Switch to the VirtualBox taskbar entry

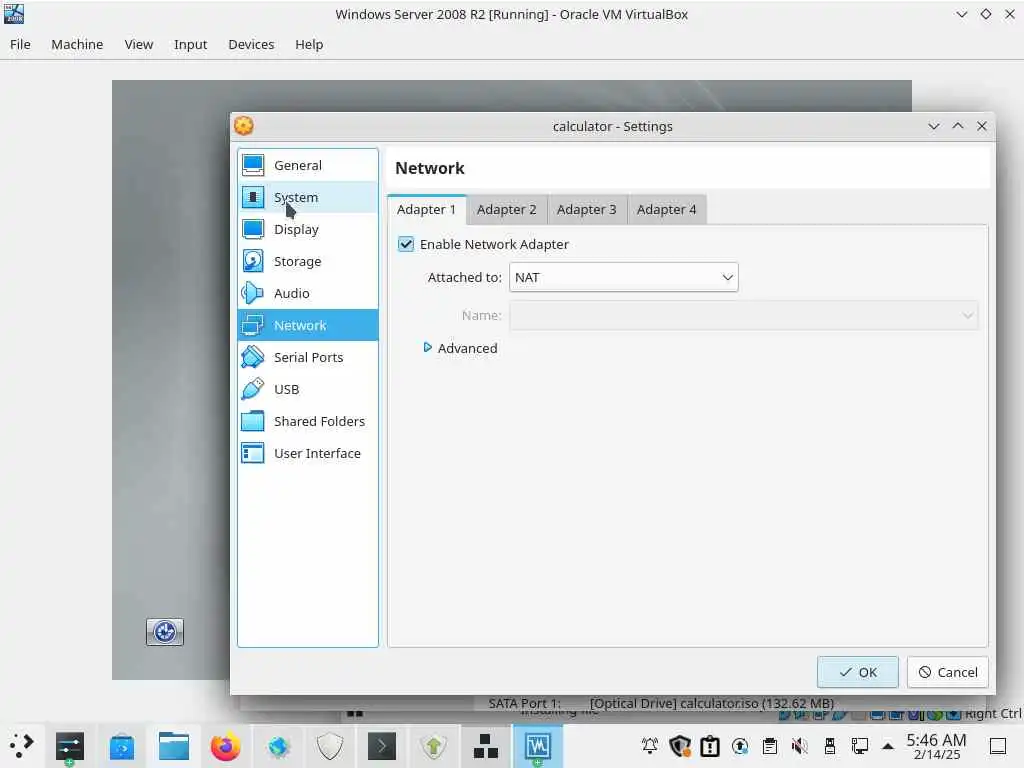(537, 746)
